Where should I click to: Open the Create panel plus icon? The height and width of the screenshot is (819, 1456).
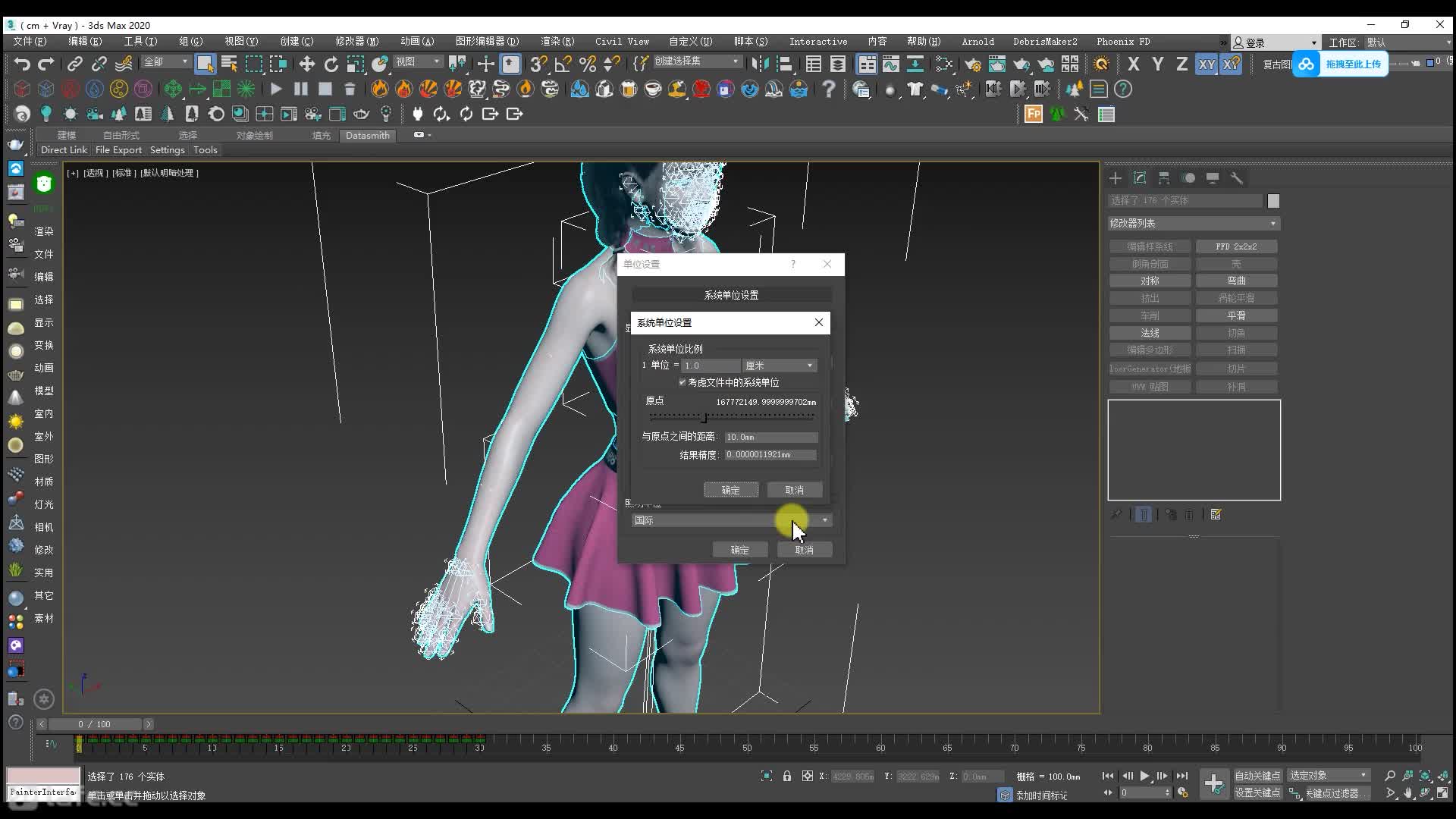point(1115,178)
